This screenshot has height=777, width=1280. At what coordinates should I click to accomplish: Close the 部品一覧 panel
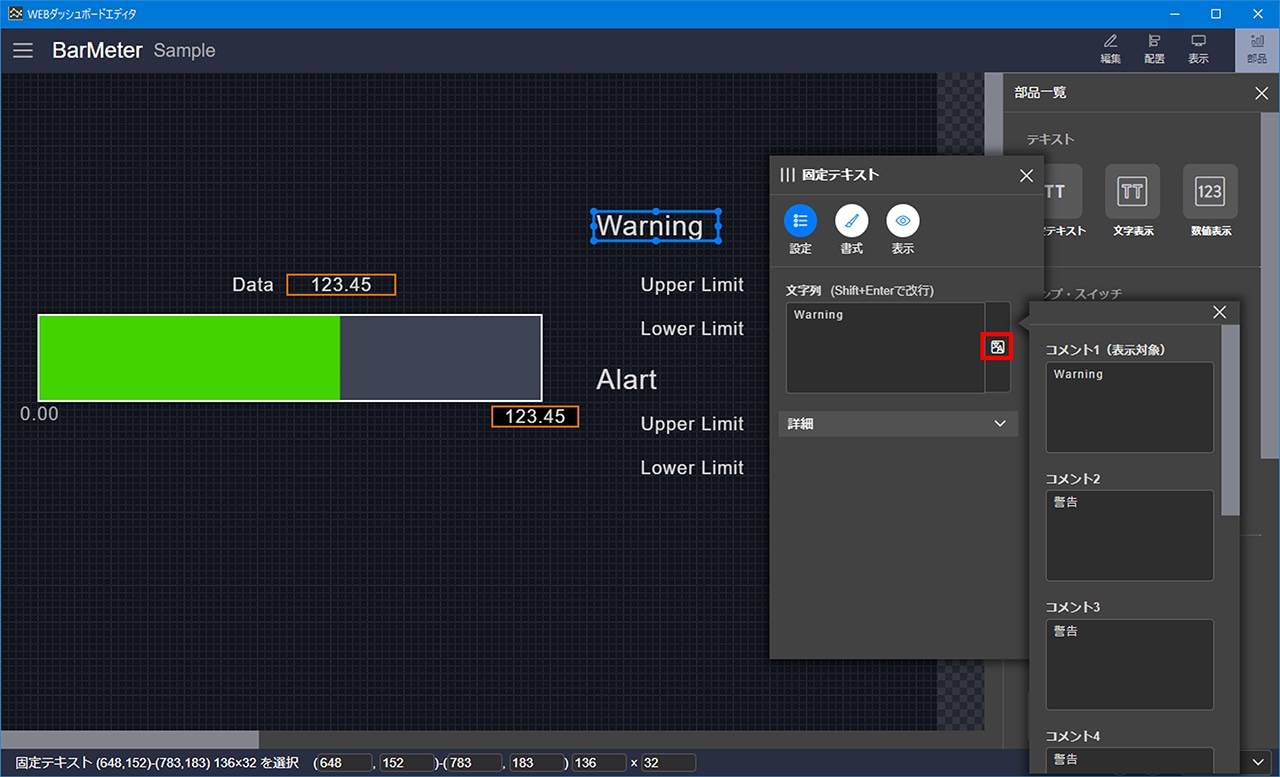pyautogui.click(x=1261, y=93)
